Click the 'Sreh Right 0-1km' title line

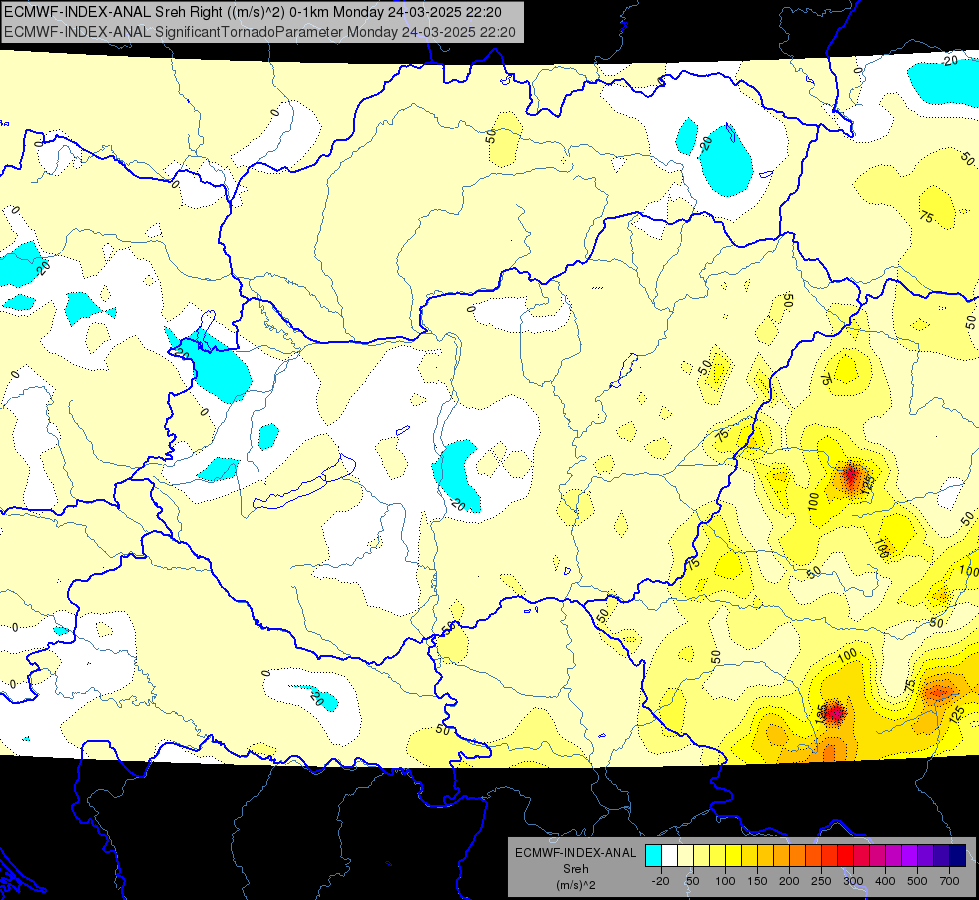pyautogui.click(x=251, y=12)
